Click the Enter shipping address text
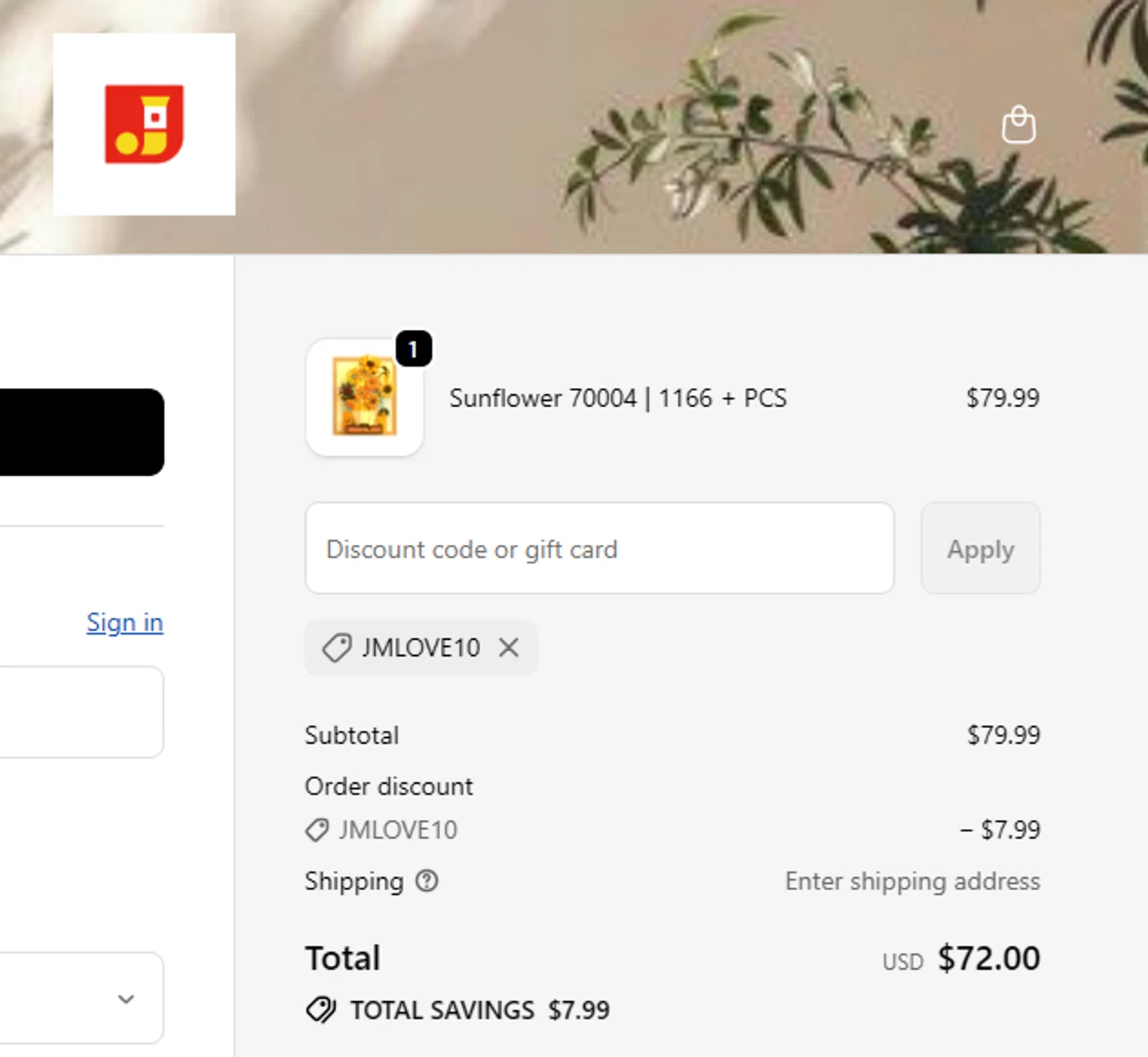This screenshot has width=1148, height=1057. click(x=912, y=881)
